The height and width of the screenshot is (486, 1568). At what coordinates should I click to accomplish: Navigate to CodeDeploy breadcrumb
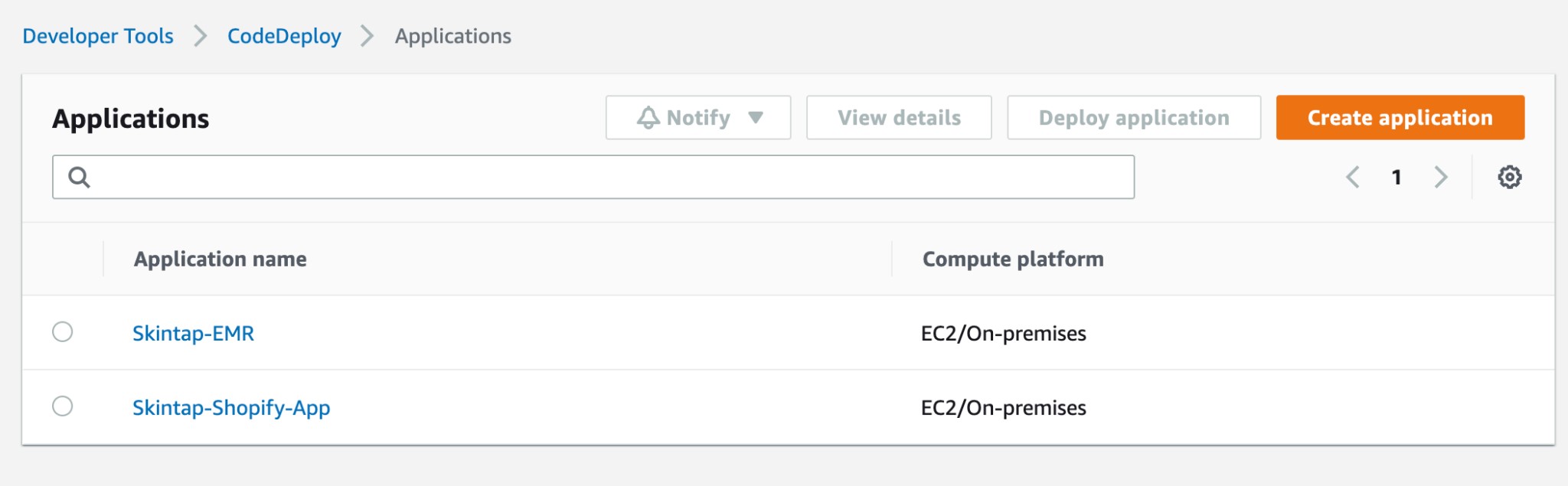pos(284,36)
